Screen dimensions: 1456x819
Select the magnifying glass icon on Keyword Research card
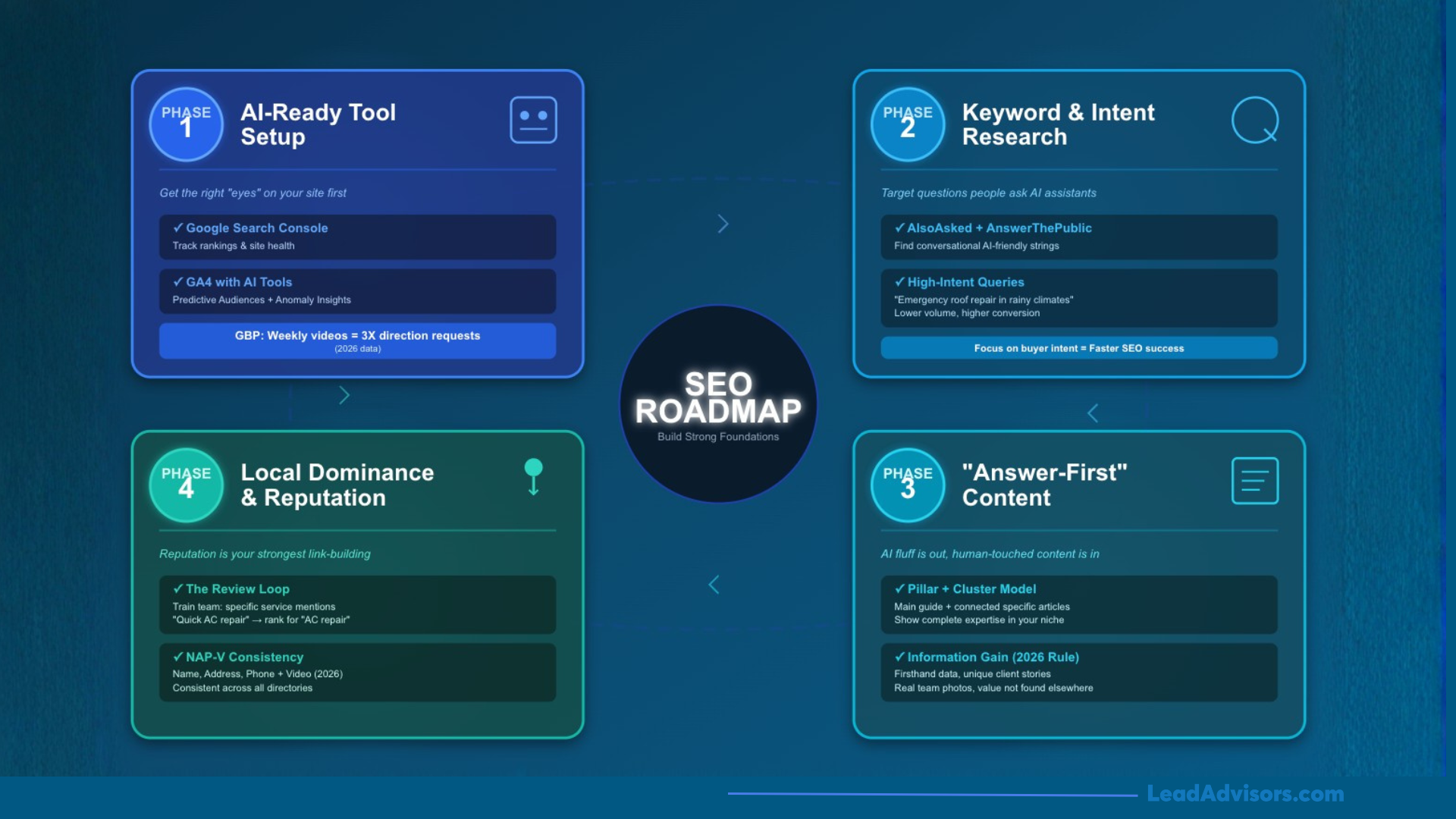[x=1255, y=120]
